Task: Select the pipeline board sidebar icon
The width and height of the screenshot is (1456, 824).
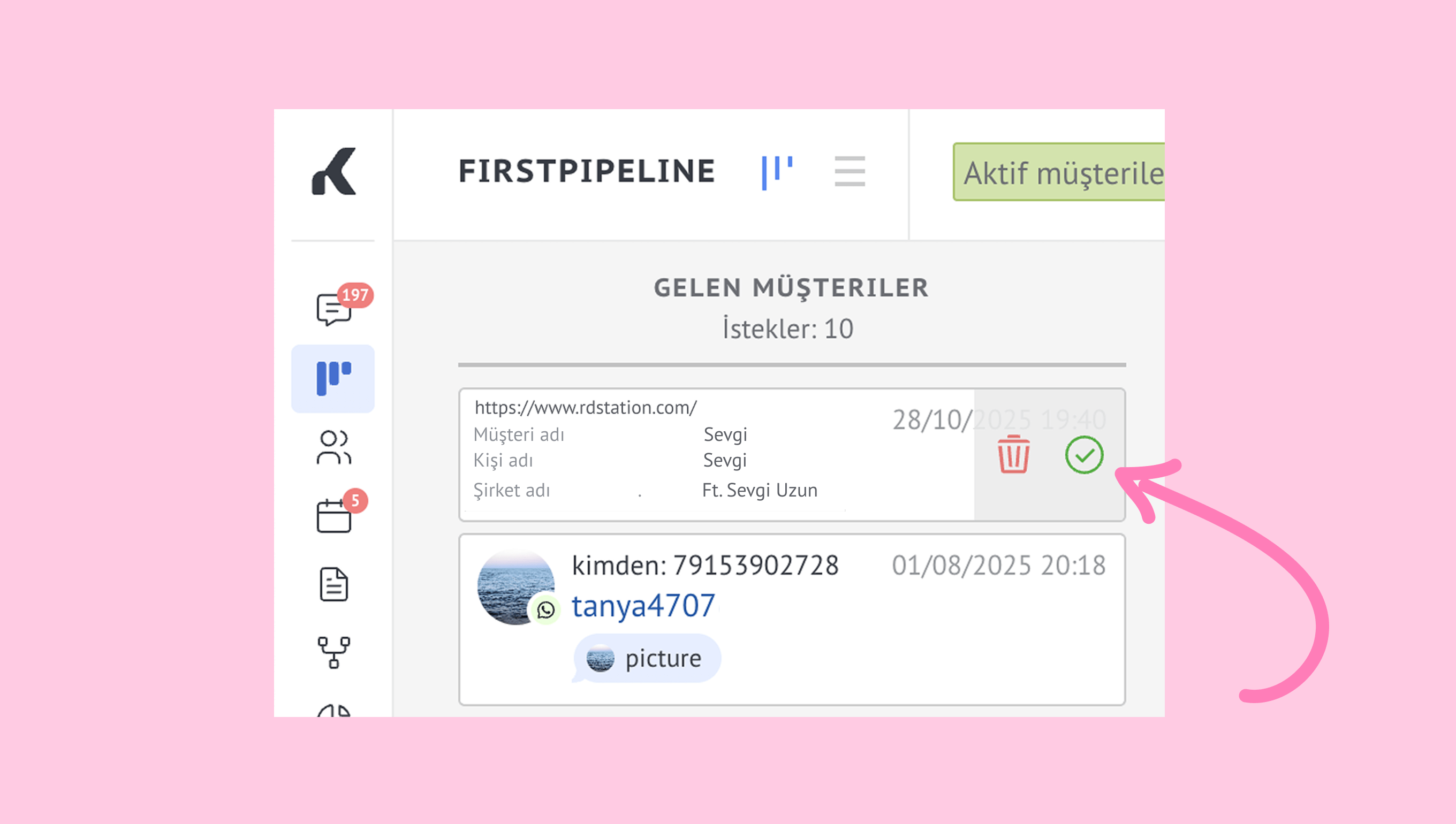Action: tap(333, 378)
